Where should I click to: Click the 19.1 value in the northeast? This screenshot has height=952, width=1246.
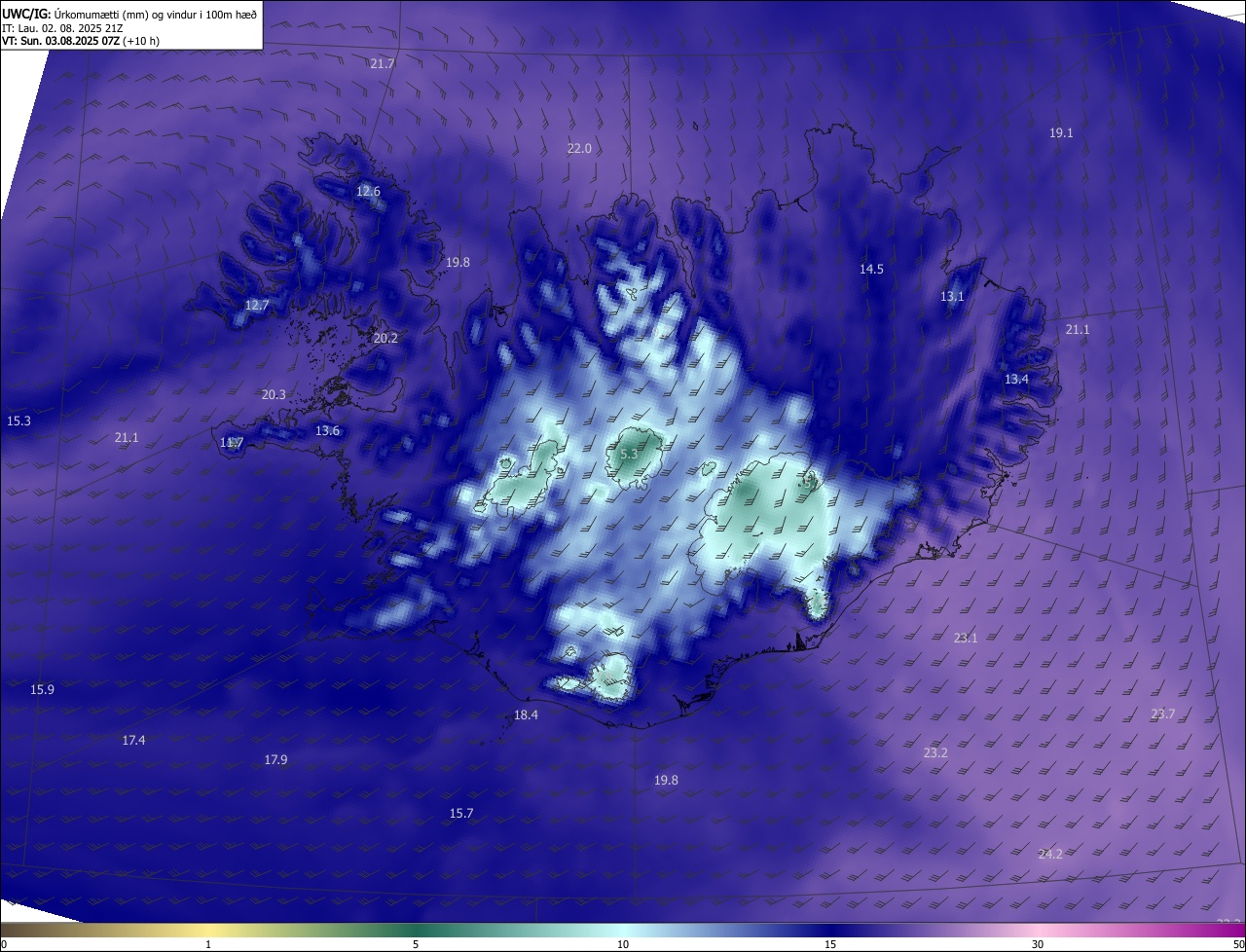tap(1061, 132)
